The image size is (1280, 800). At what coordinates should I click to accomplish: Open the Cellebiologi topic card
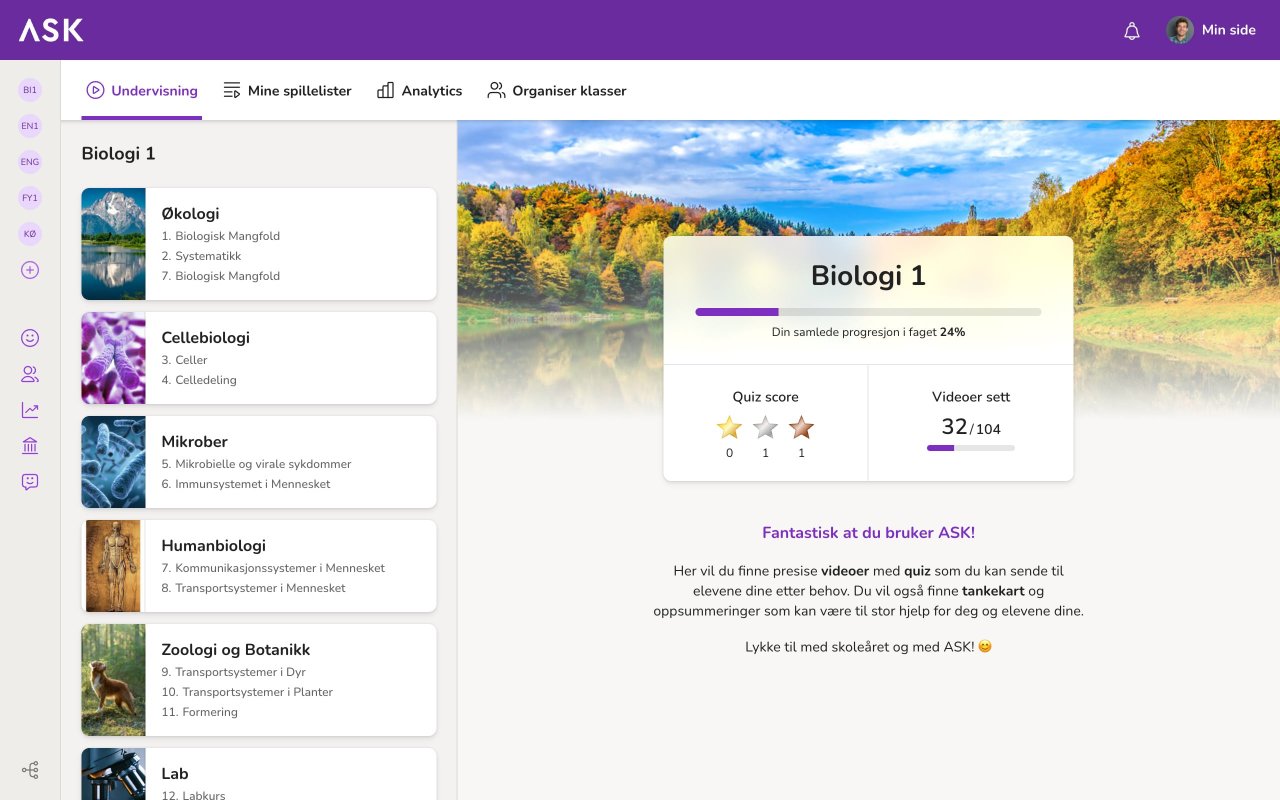pyautogui.click(x=259, y=358)
